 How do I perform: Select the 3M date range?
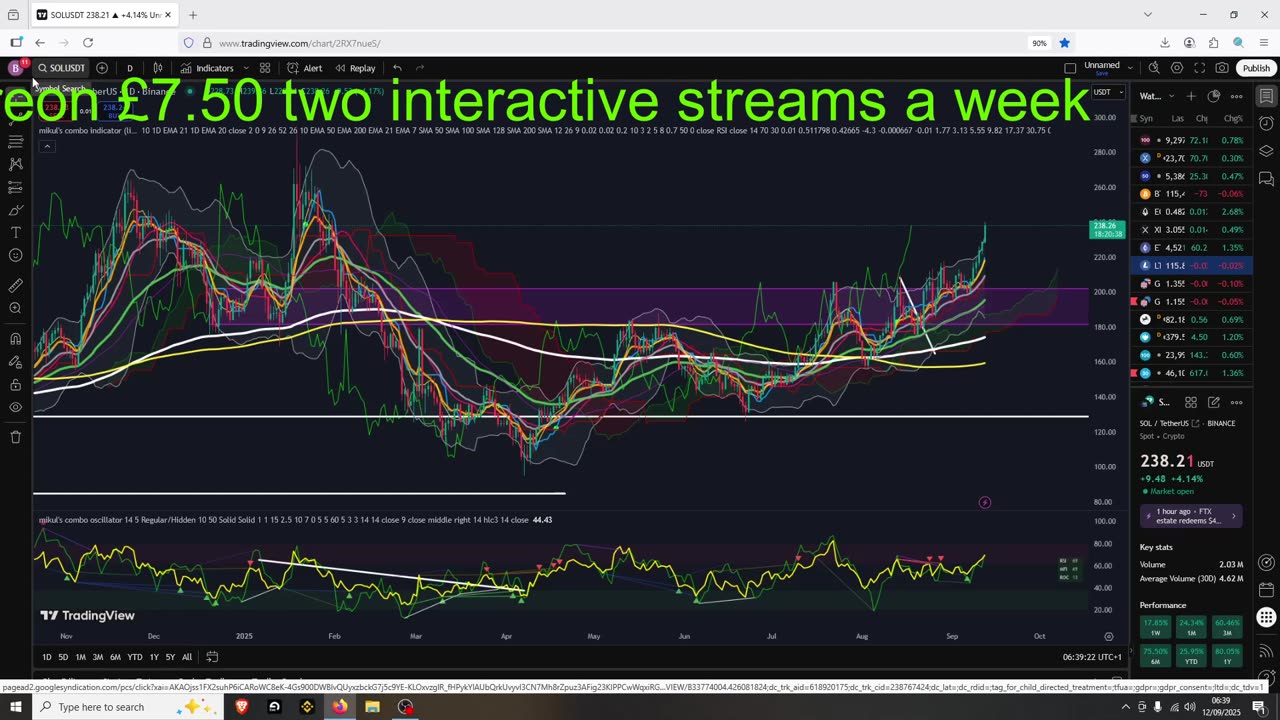point(98,657)
